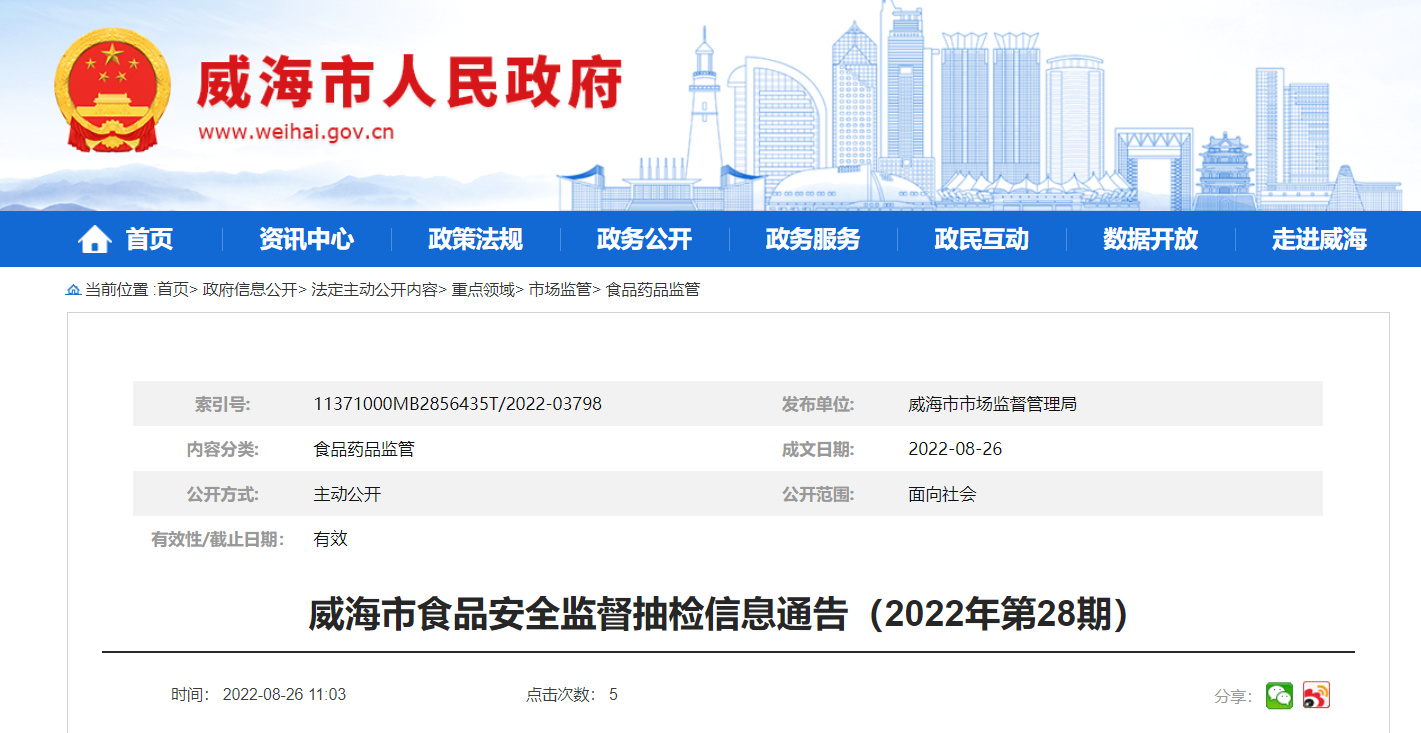Click the WeChat share icon

(1279, 695)
